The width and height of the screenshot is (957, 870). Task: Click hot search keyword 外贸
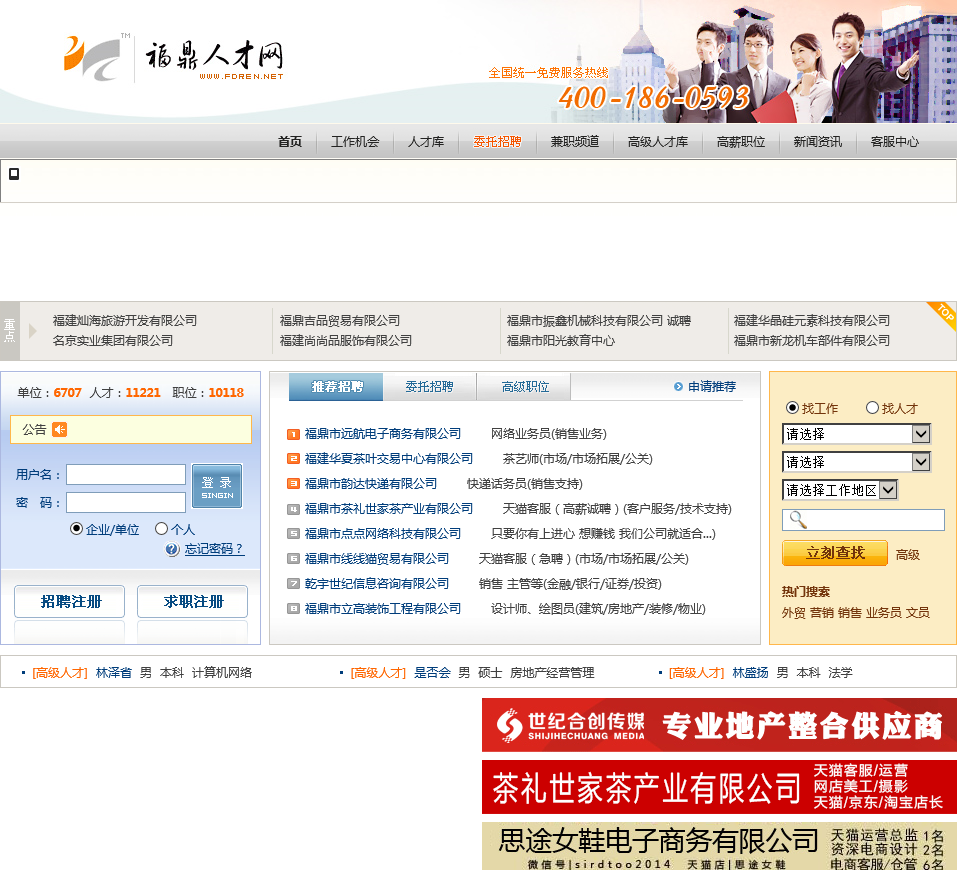click(793, 612)
